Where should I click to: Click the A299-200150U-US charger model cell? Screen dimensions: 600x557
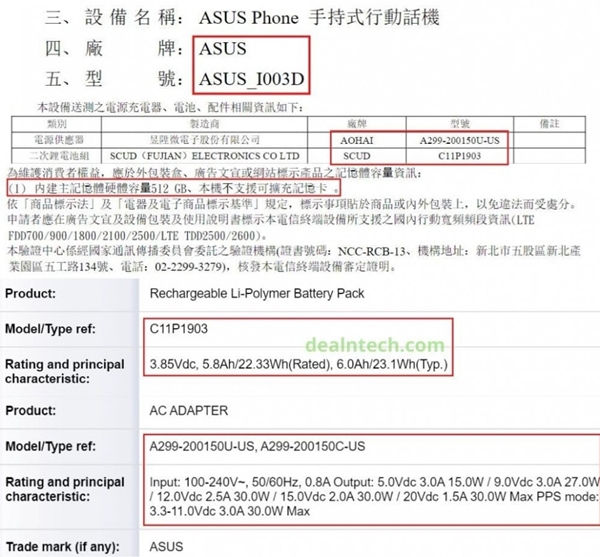tap(459, 140)
